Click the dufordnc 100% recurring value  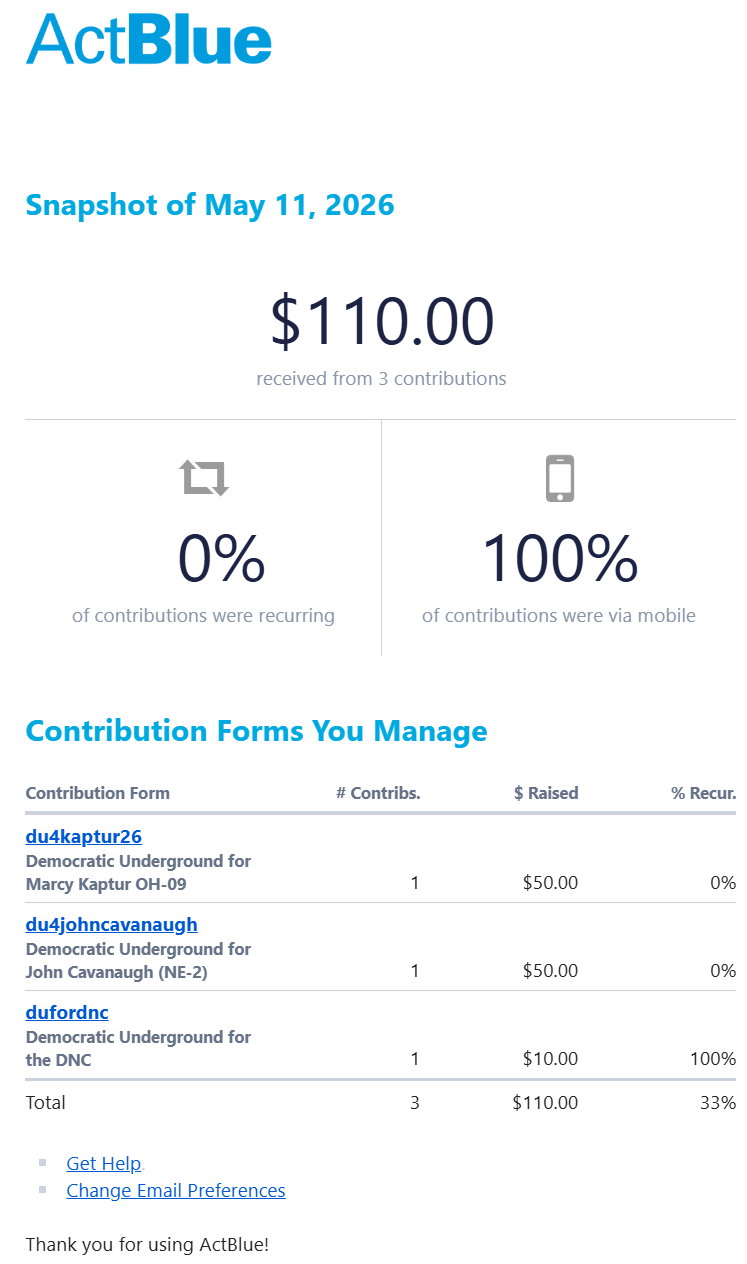pyautogui.click(x=713, y=1059)
